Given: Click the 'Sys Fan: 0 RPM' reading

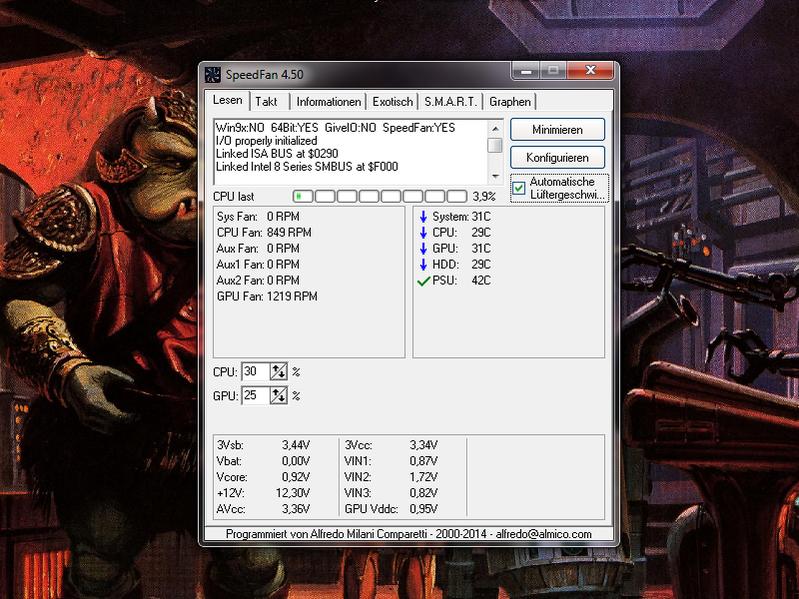Looking at the screenshot, I should click(x=258, y=216).
